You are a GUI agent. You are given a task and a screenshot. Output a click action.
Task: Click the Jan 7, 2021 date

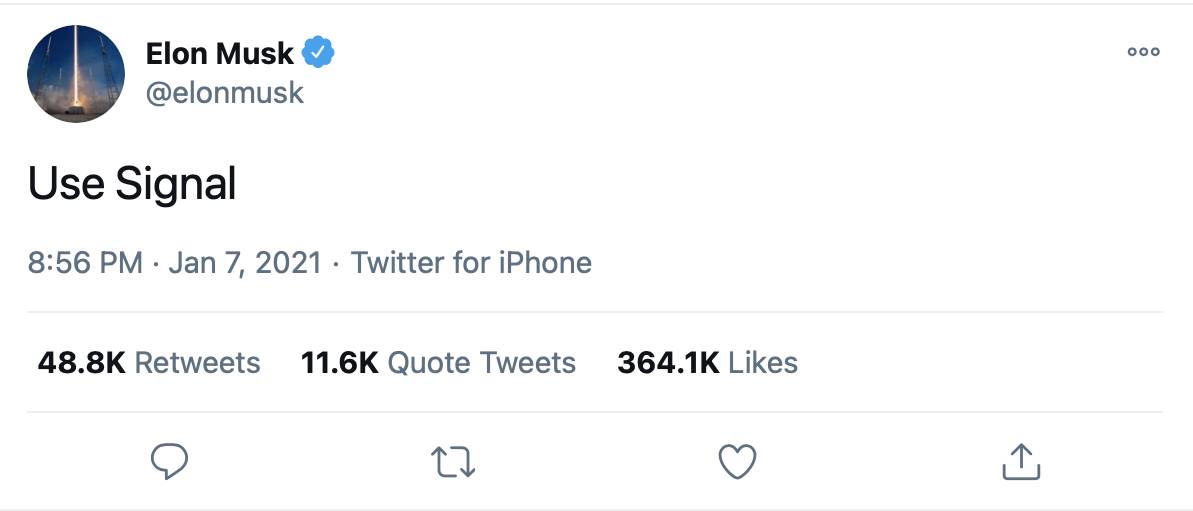click(x=246, y=263)
